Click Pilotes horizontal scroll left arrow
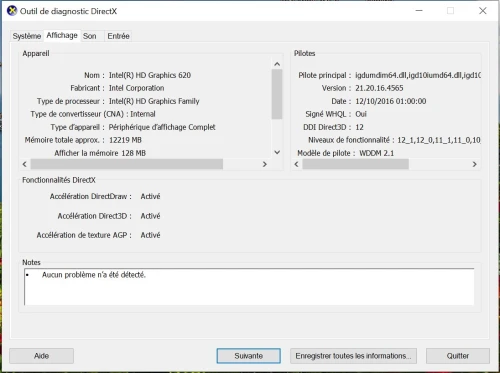Image resolution: width=500 pixels, height=373 pixels. point(296,164)
